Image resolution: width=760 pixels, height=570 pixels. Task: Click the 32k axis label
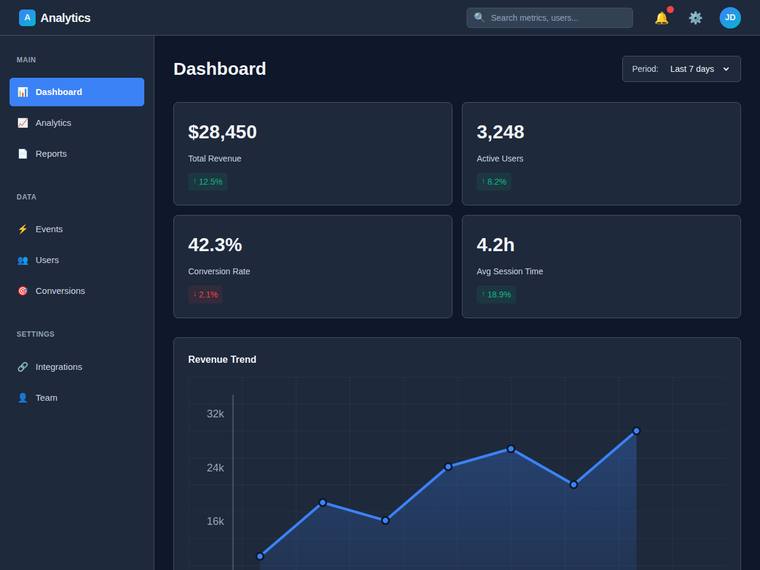[x=215, y=414]
